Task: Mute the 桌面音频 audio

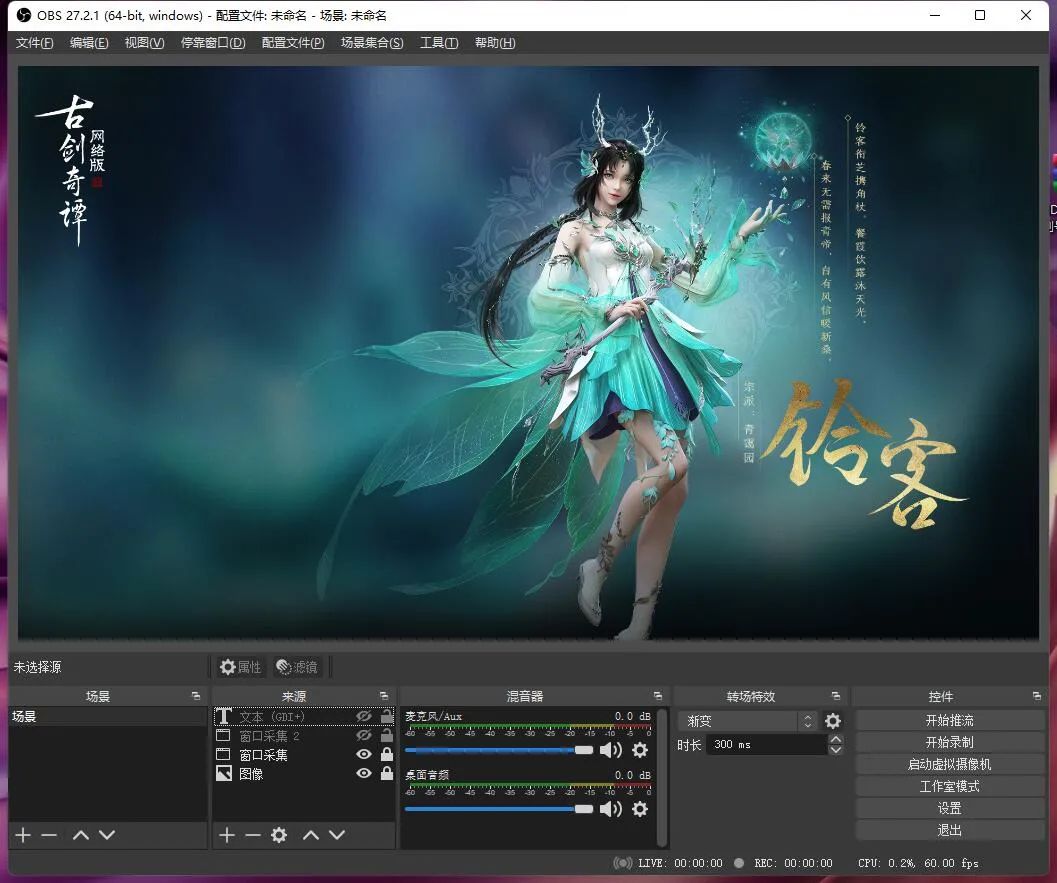Action: tap(611, 809)
